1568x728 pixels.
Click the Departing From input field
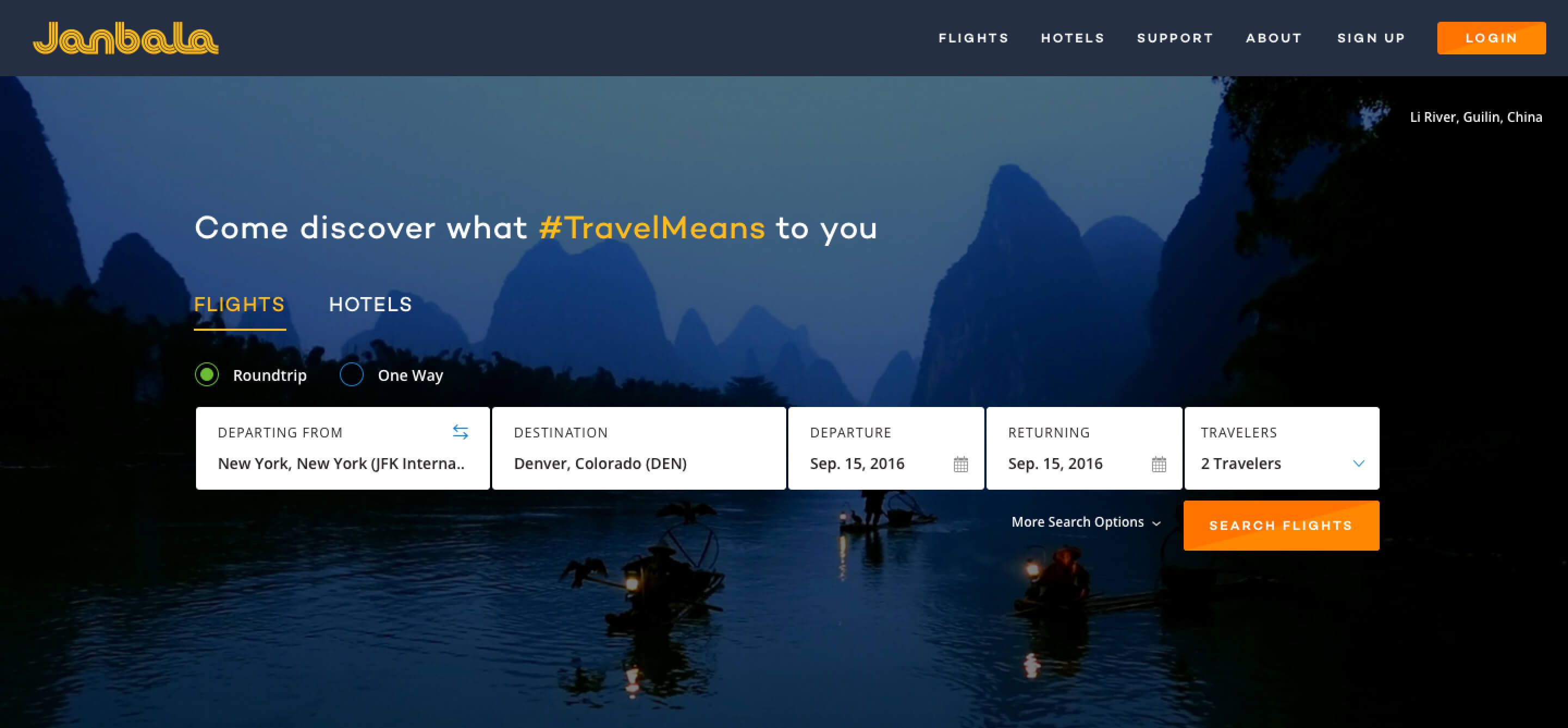click(x=342, y=448)
